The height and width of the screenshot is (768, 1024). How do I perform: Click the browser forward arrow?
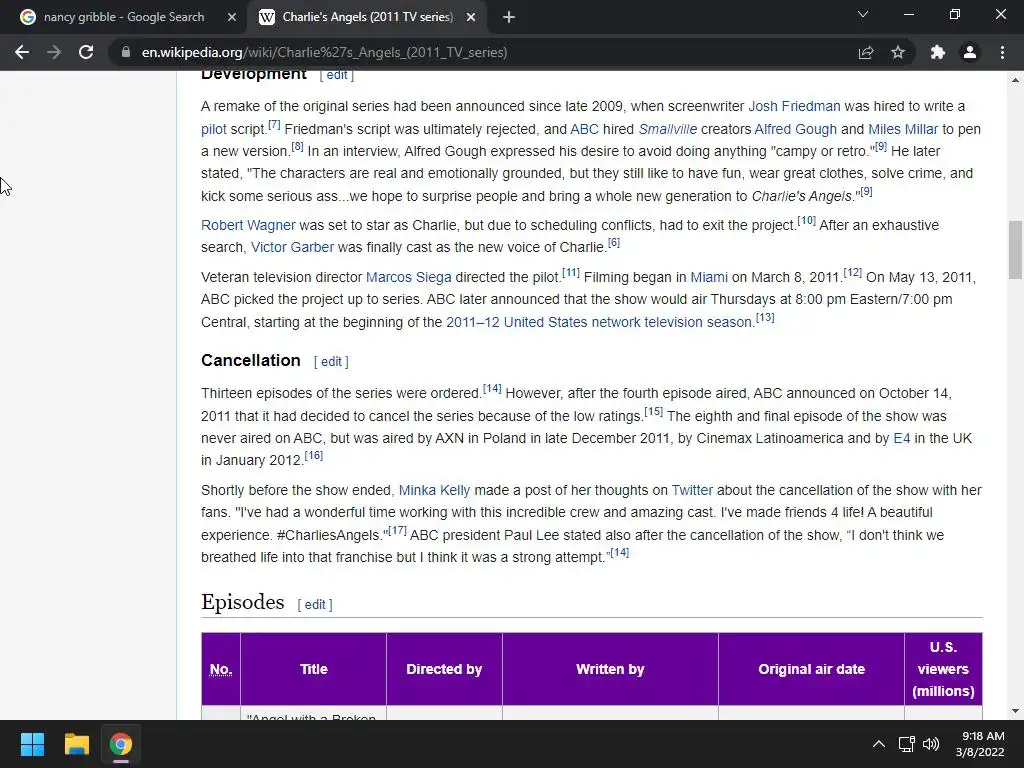pyautogui.click(x=54, y=52)
